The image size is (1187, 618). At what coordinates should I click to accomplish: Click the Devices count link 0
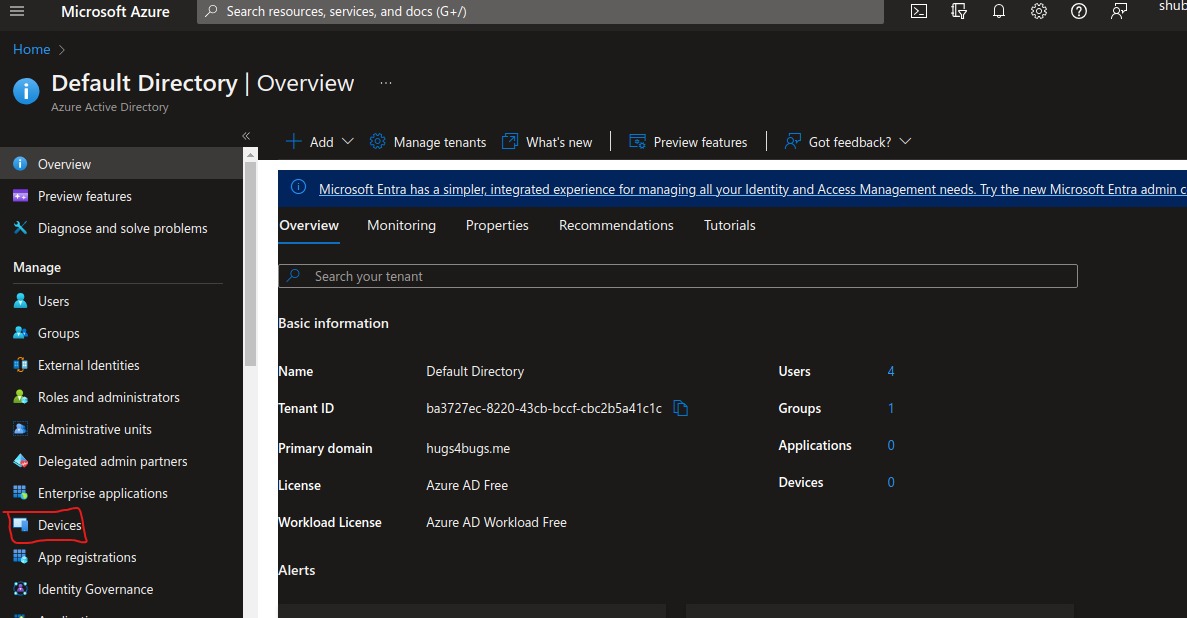point(891,482)
